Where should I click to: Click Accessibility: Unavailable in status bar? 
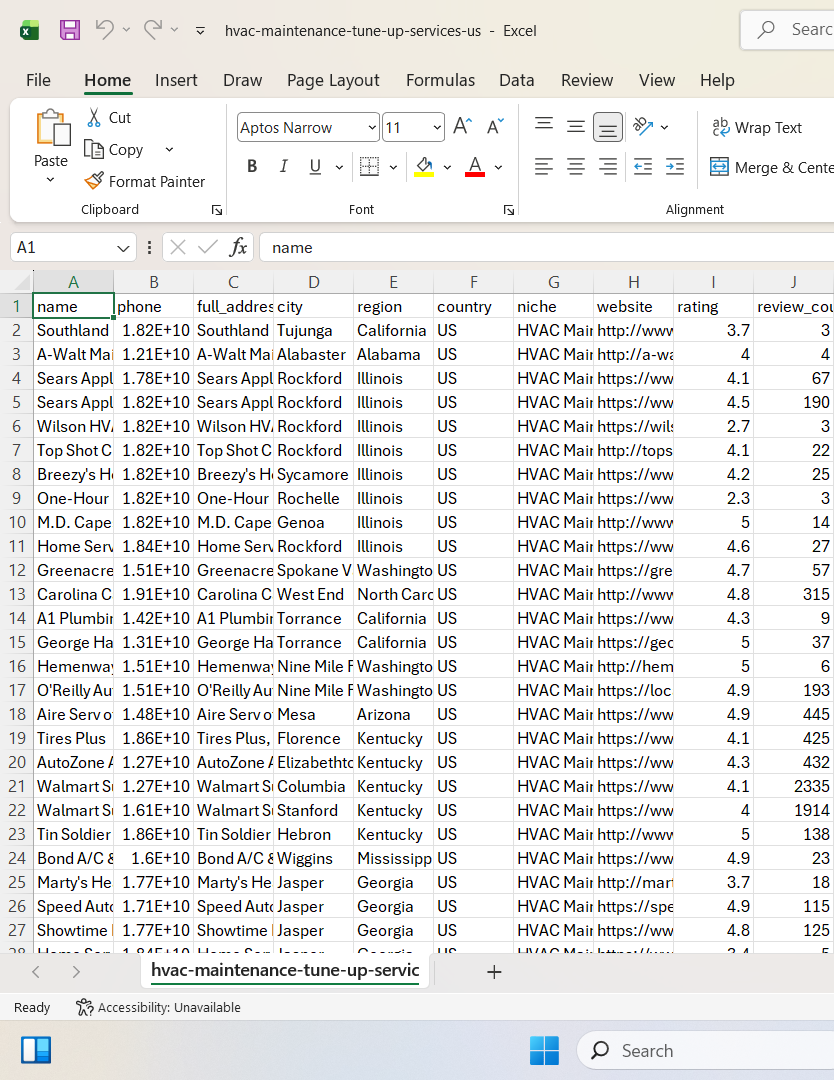[158, 1007]
